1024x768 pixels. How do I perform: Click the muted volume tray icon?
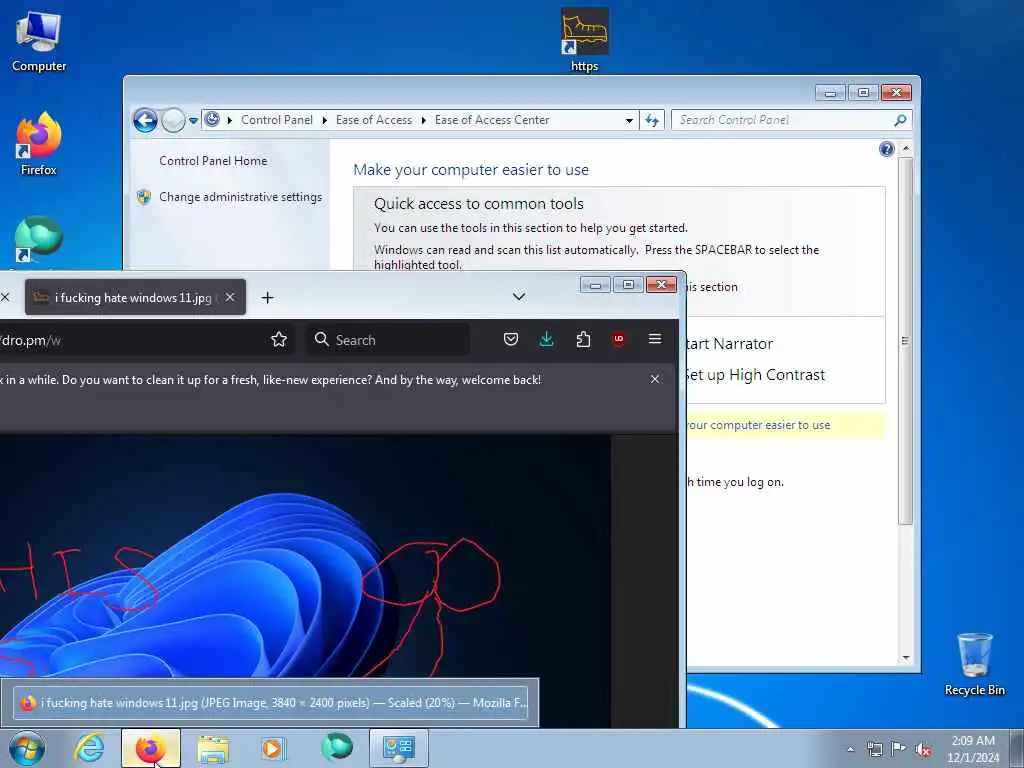(923, 749)
